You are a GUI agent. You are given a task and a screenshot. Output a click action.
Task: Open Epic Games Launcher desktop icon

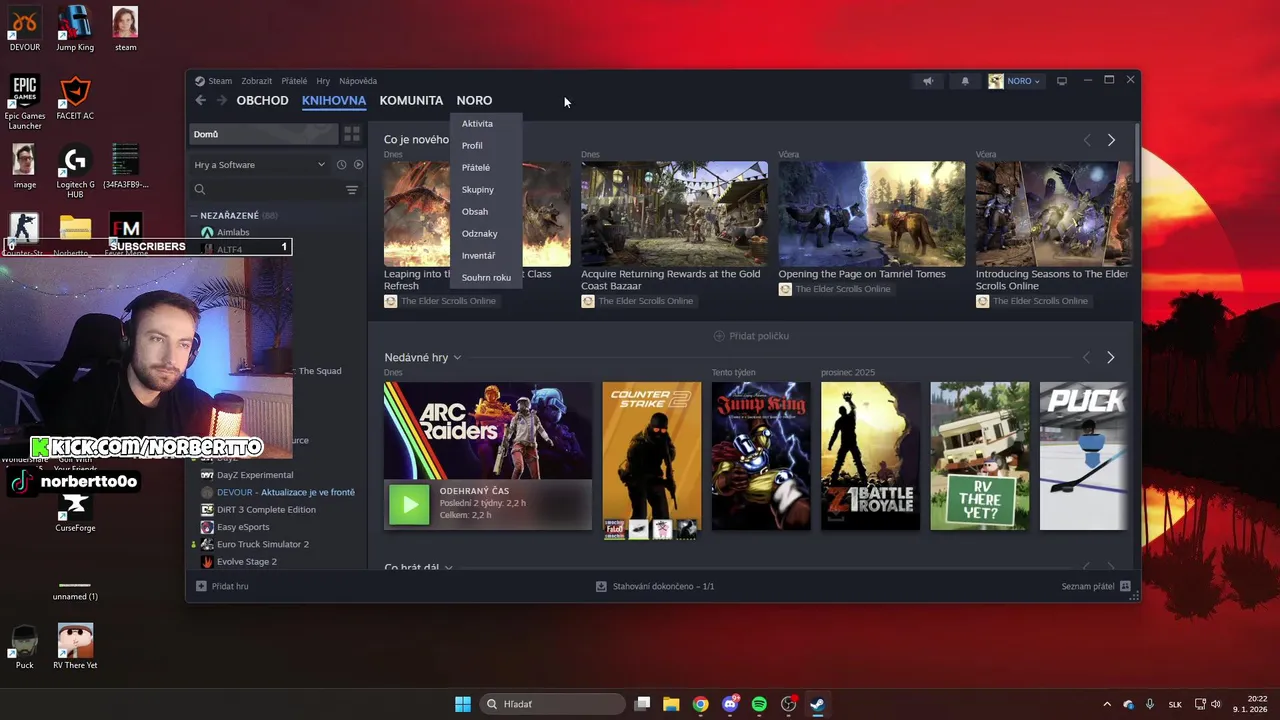coord(25,104)
